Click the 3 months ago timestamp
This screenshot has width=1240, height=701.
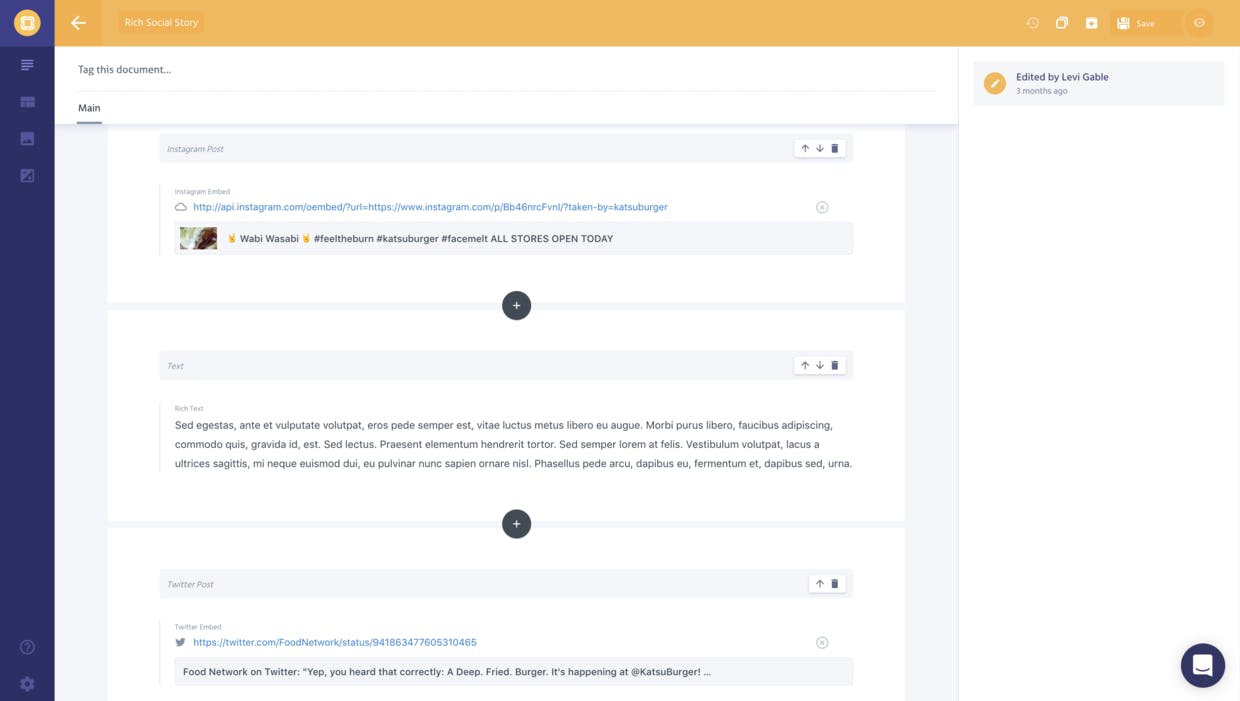coord(1042,91)
